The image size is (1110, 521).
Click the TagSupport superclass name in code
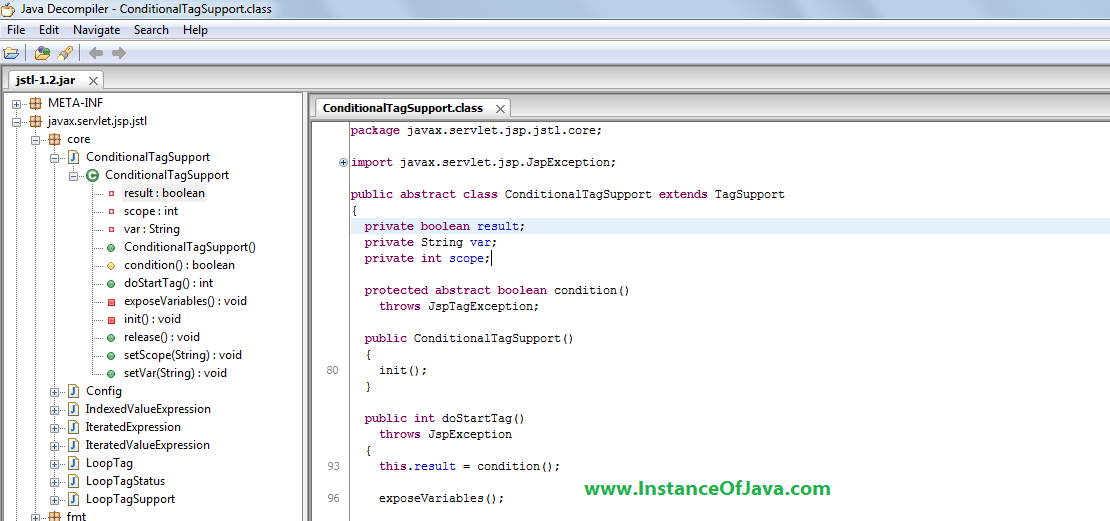click(x=750, y=194)
